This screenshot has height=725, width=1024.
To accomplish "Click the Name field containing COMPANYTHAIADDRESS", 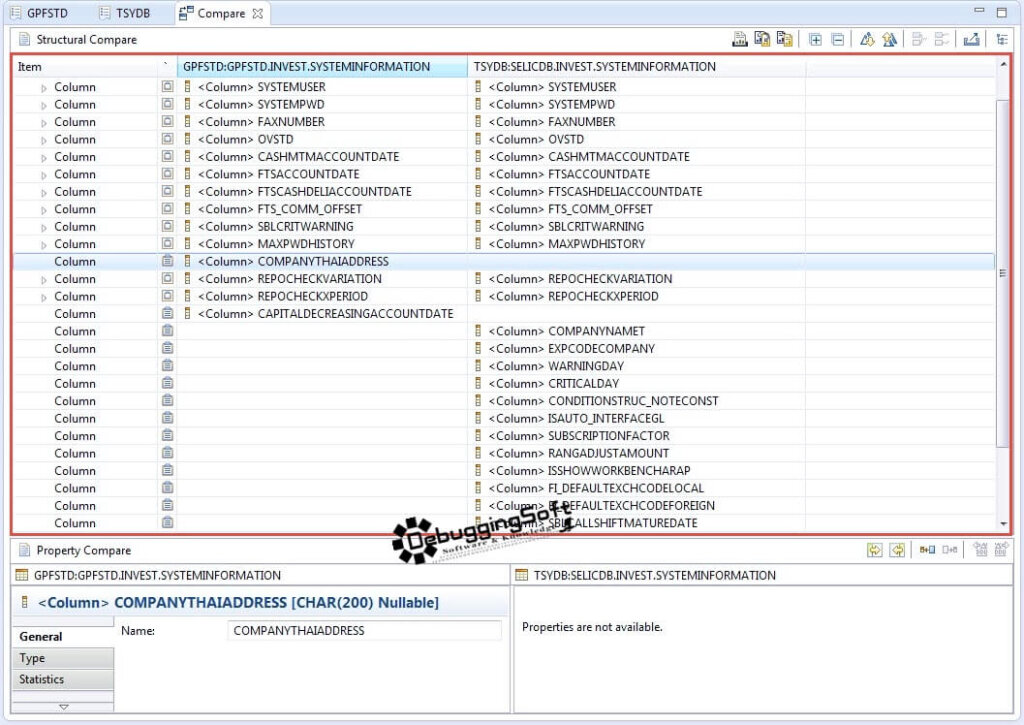I will (364, 630).
